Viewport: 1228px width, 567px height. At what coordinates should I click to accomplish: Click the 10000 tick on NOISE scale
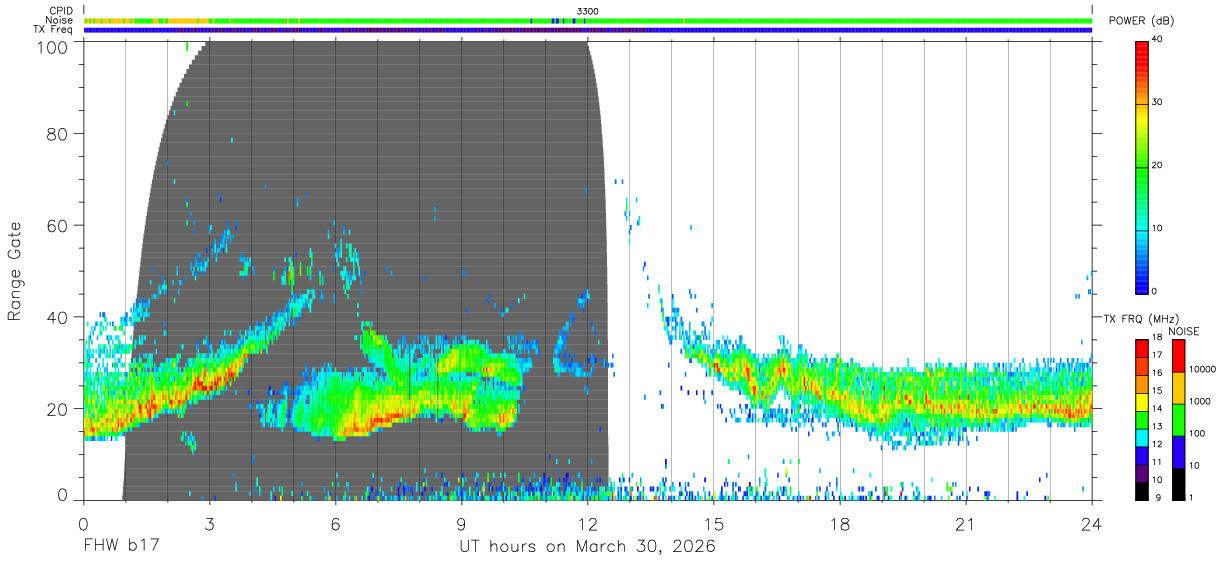pyautogui.click(x=1202, y=369)
